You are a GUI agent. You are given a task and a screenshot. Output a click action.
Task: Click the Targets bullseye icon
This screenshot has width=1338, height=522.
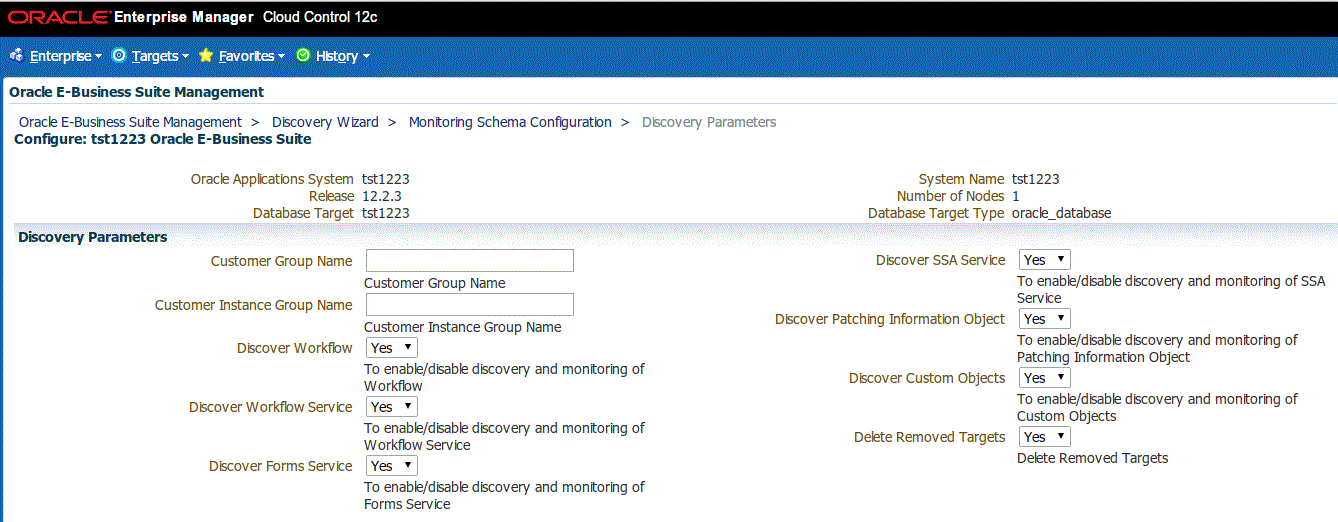click(x=119, y=56)
